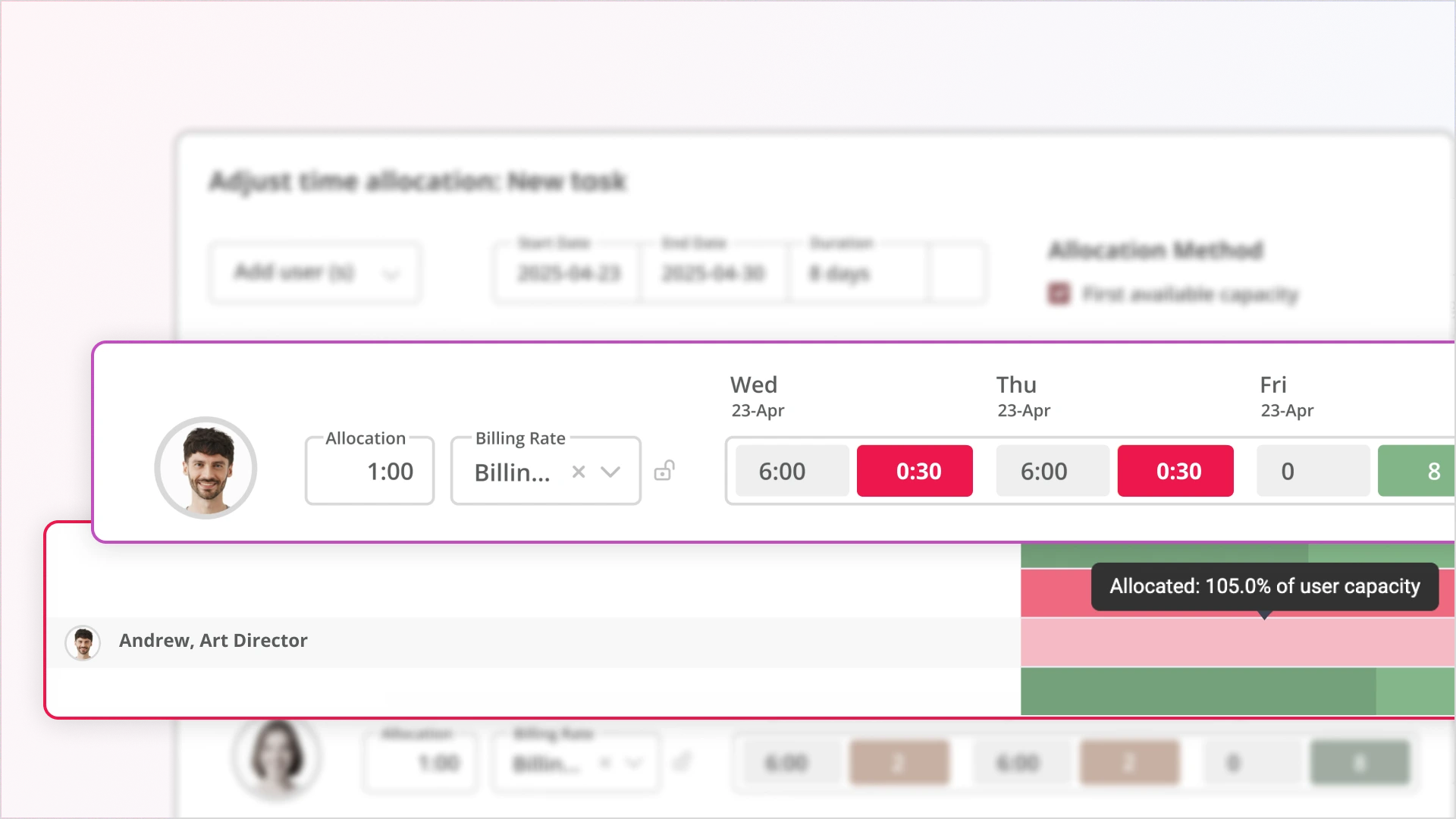Click small avatar next to Andrew, Art Director

click(83, 642)
